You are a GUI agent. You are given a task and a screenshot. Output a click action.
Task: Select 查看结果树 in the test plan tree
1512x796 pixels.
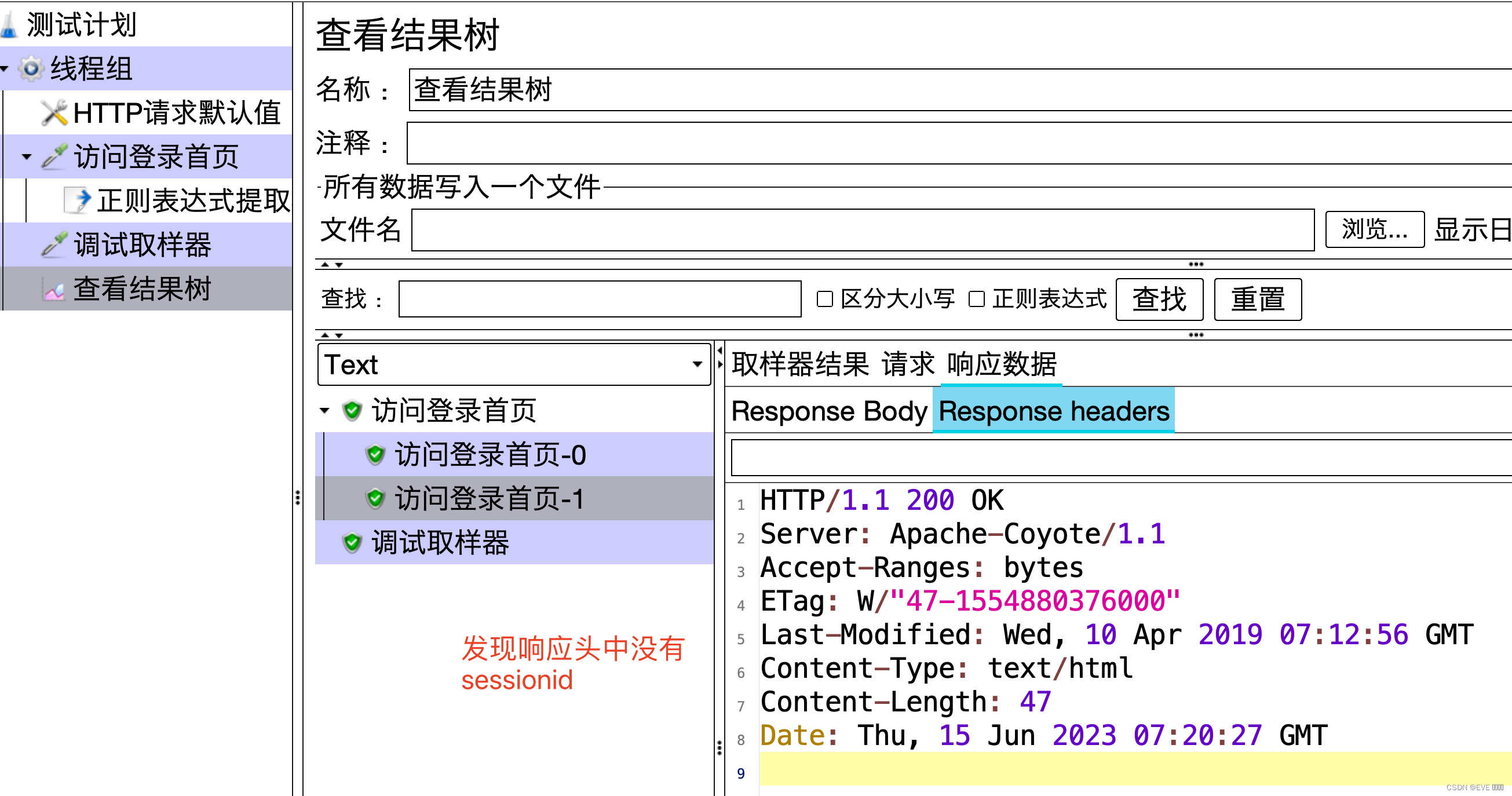[x=142, y=289]
